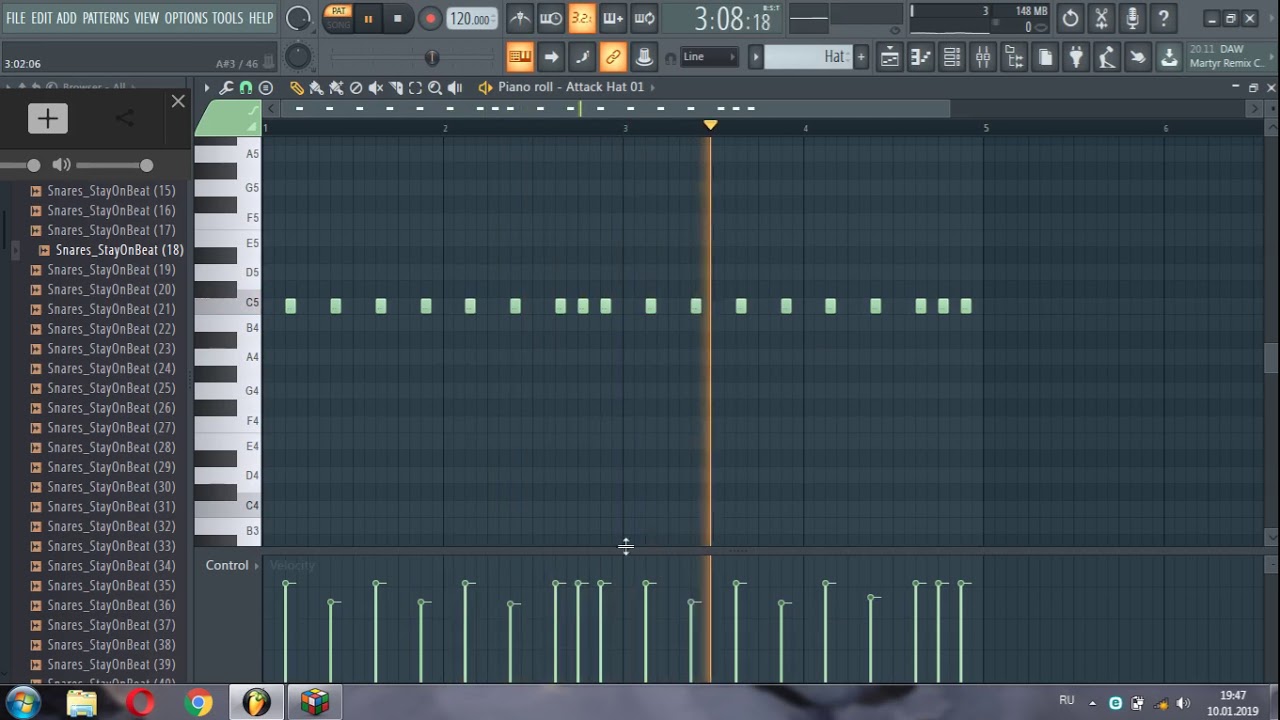The height and width of the screenshot is (720, 1280).
Task: Open the piano roll wrench tool options
Action: pos(226,87)
